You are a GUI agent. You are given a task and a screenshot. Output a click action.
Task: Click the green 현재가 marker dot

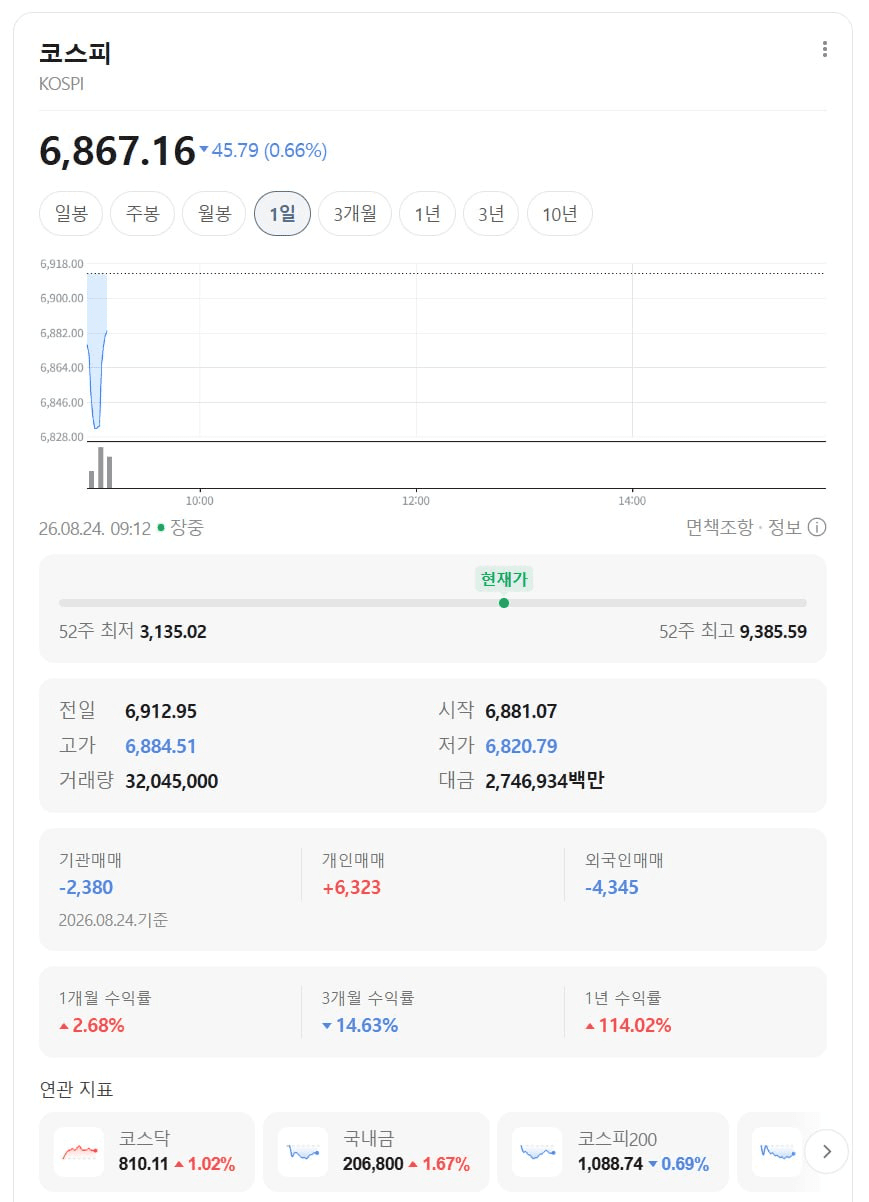pyautogui.click(x=503, y=603)
